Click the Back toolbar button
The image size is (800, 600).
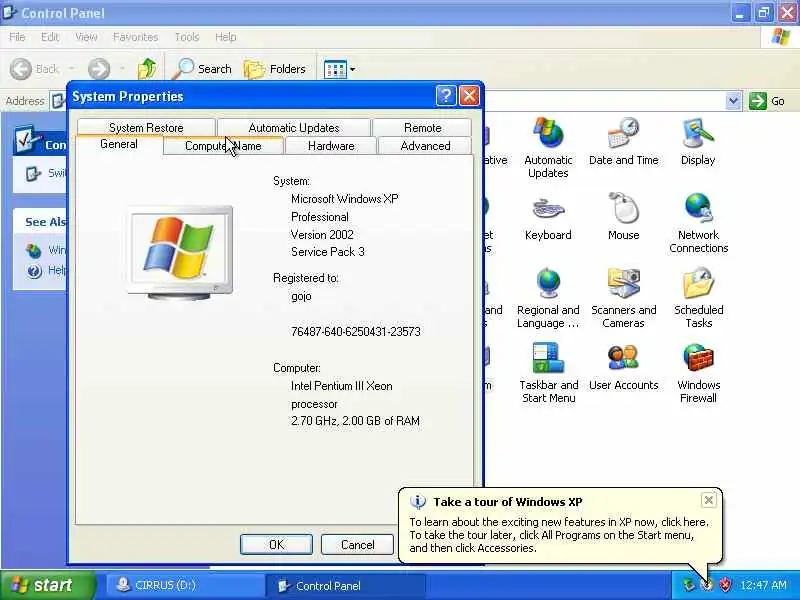pos(35,69)
